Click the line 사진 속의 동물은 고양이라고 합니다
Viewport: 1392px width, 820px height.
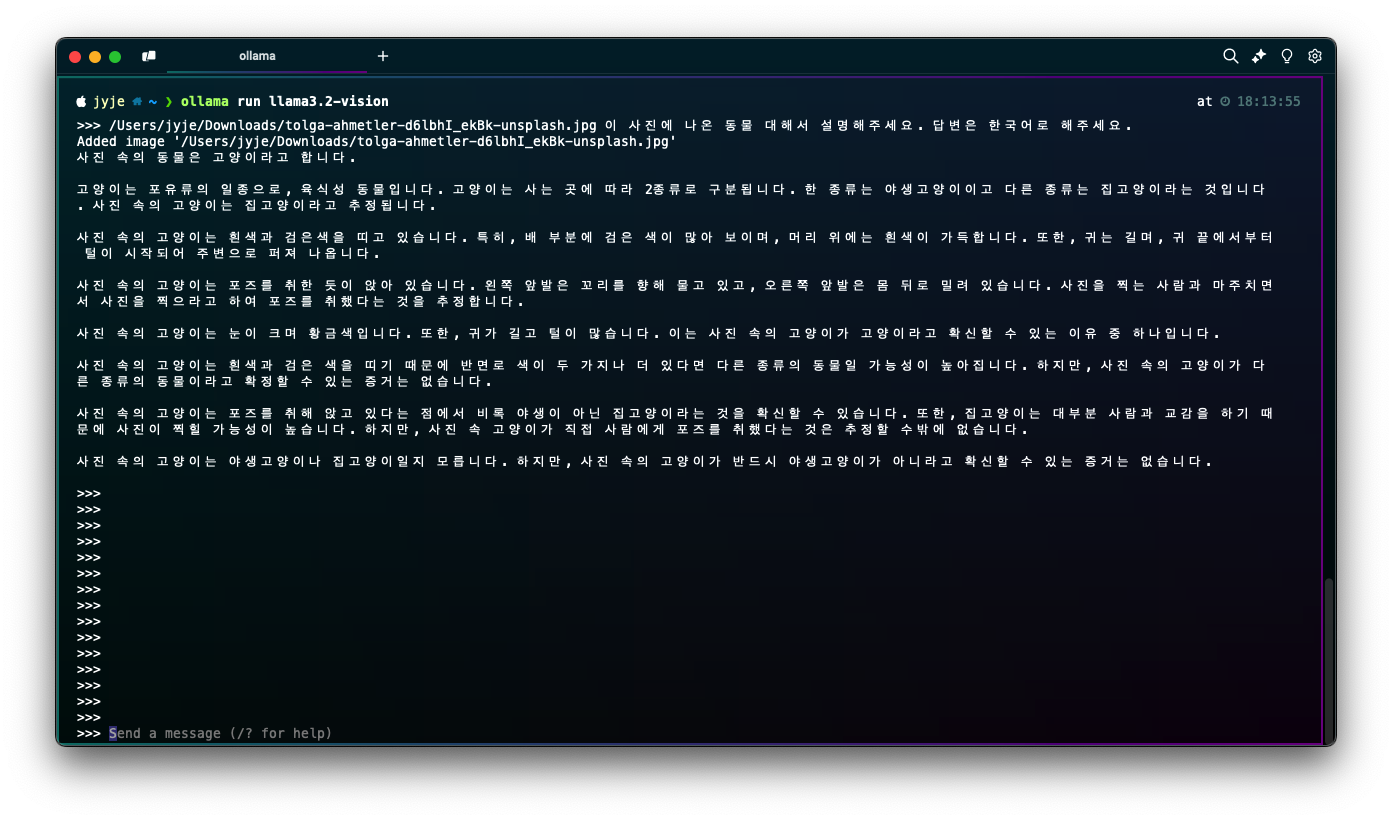pos(216,158)
